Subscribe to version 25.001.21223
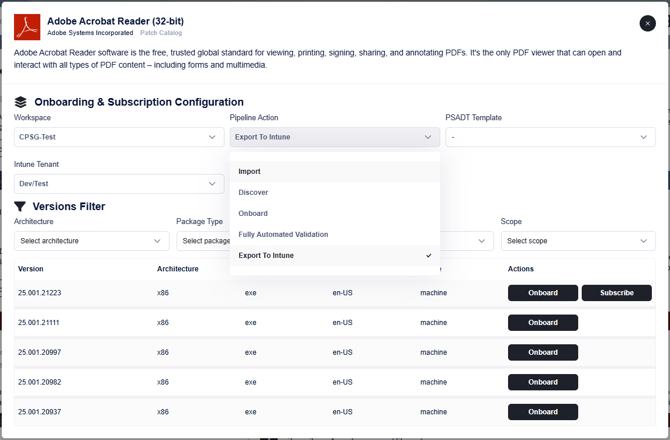 (x=616, y=293)
